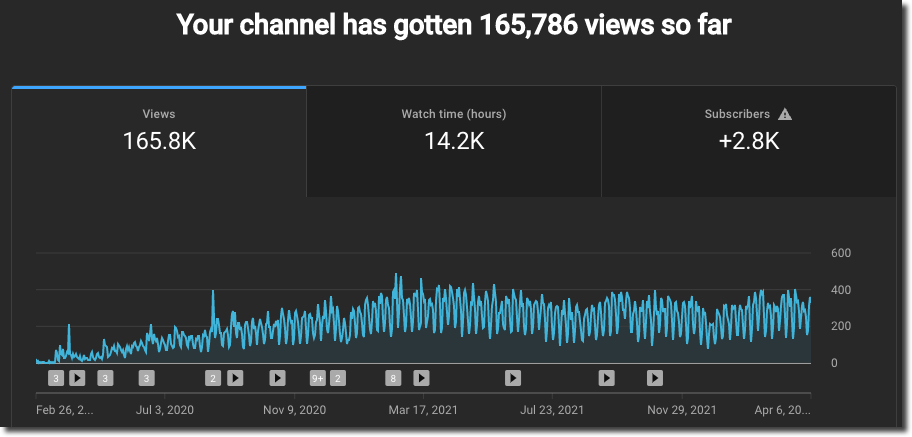Click the first "2" video marker on the timeline
912x437 pixels.
[213, 378]
